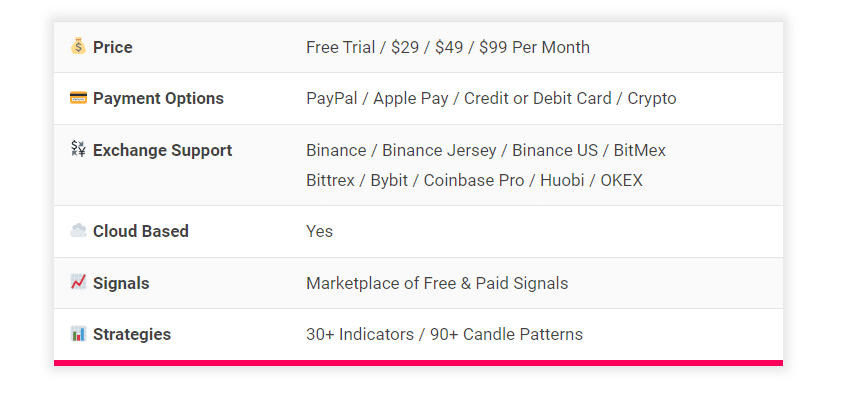
Task: Click the pink bar below the table
Action: (x=418, y=363)
